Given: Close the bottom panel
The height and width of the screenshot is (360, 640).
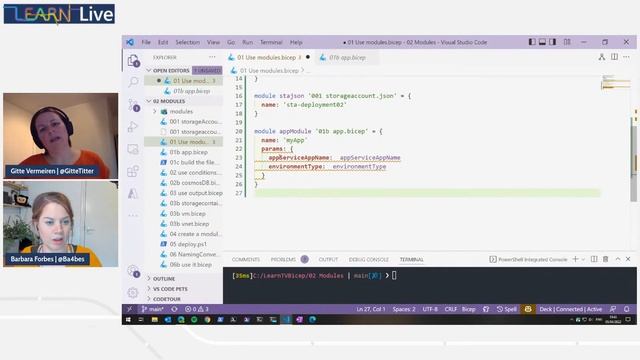Looking at the screenshot, I should pyautogui.click(x=628, y=259).
